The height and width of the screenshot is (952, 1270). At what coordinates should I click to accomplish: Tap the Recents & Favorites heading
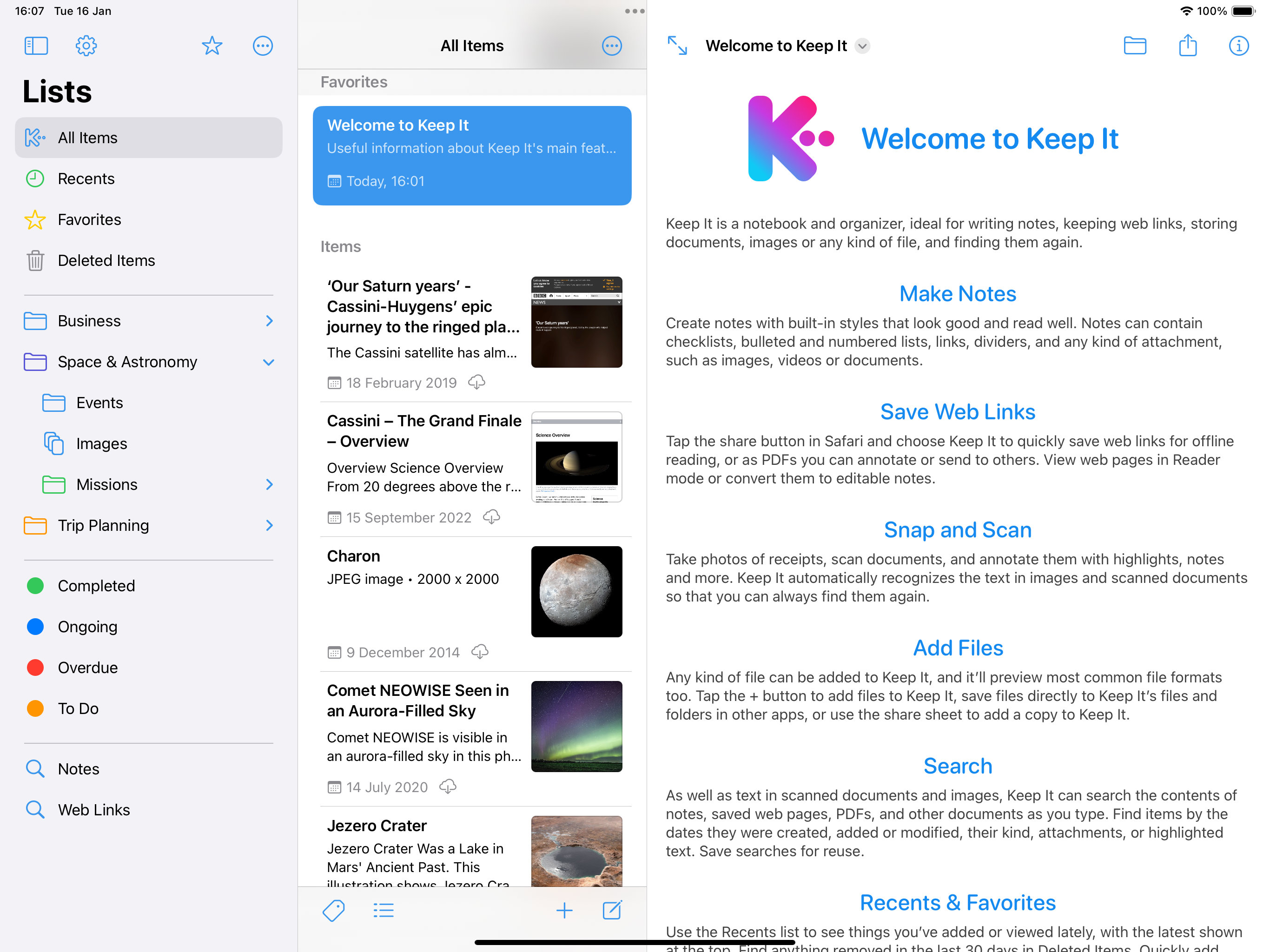tap(958, 902)
